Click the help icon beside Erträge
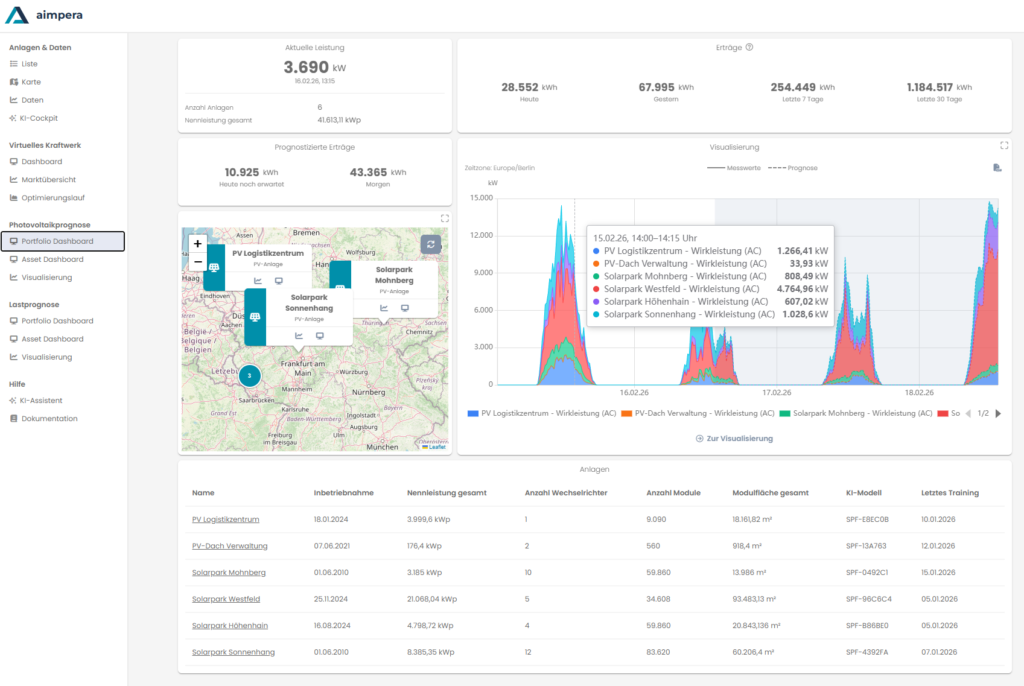This screenshot has width=1024, height=686. [x=749, y=47]
